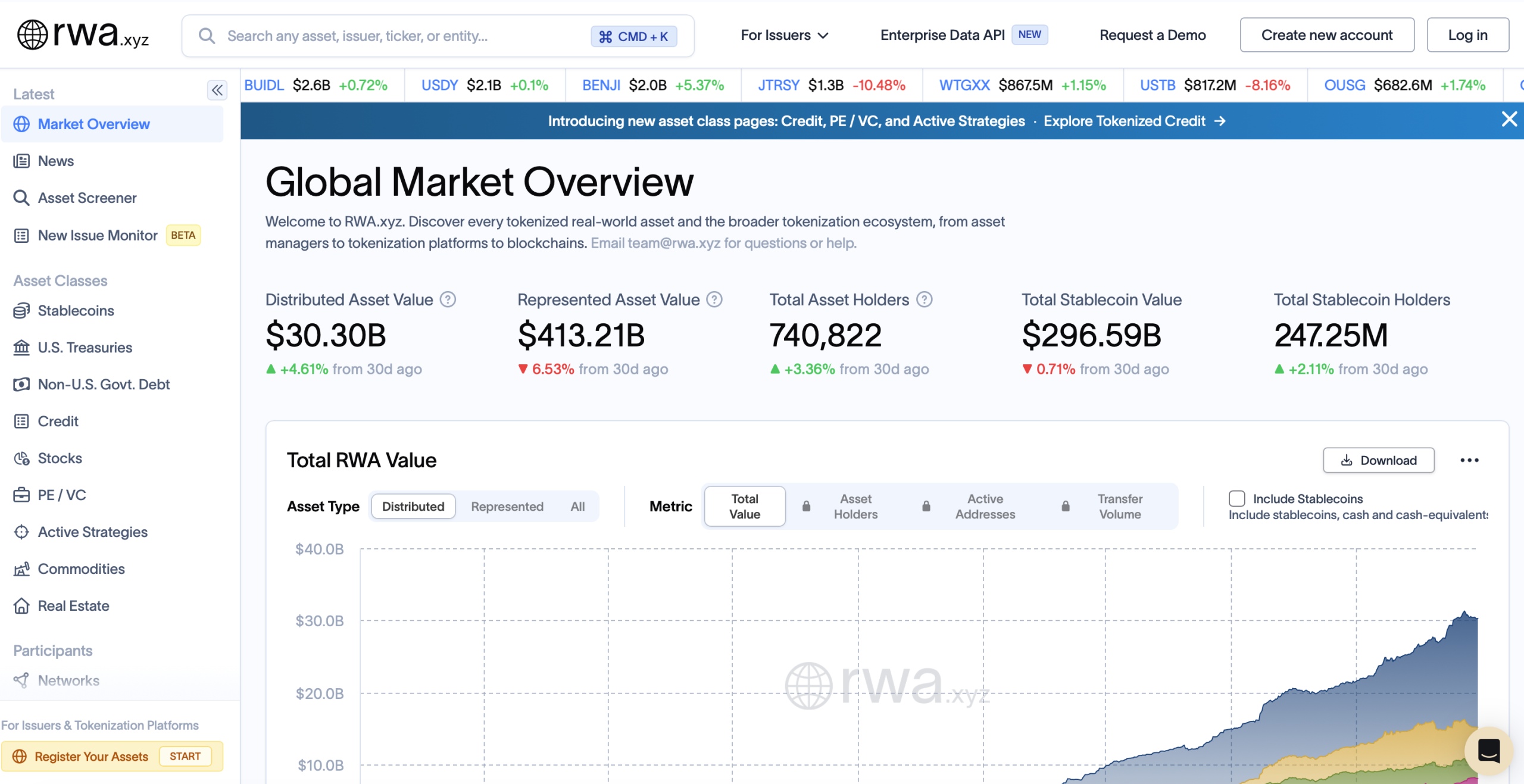
Task: Select the PE / VC briefcase icon
Action: click(21, 495)
